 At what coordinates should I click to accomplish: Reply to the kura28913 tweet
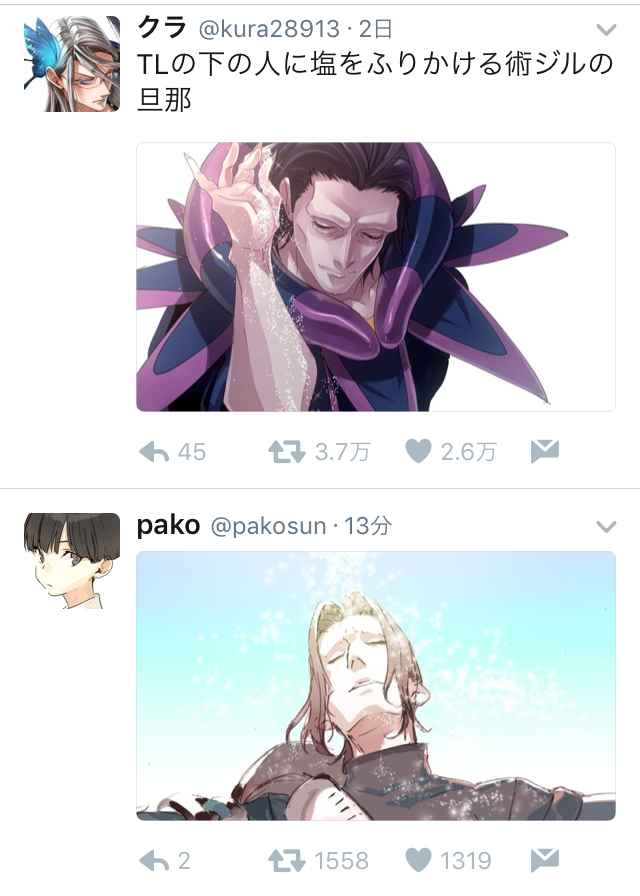tap(154, 452)
